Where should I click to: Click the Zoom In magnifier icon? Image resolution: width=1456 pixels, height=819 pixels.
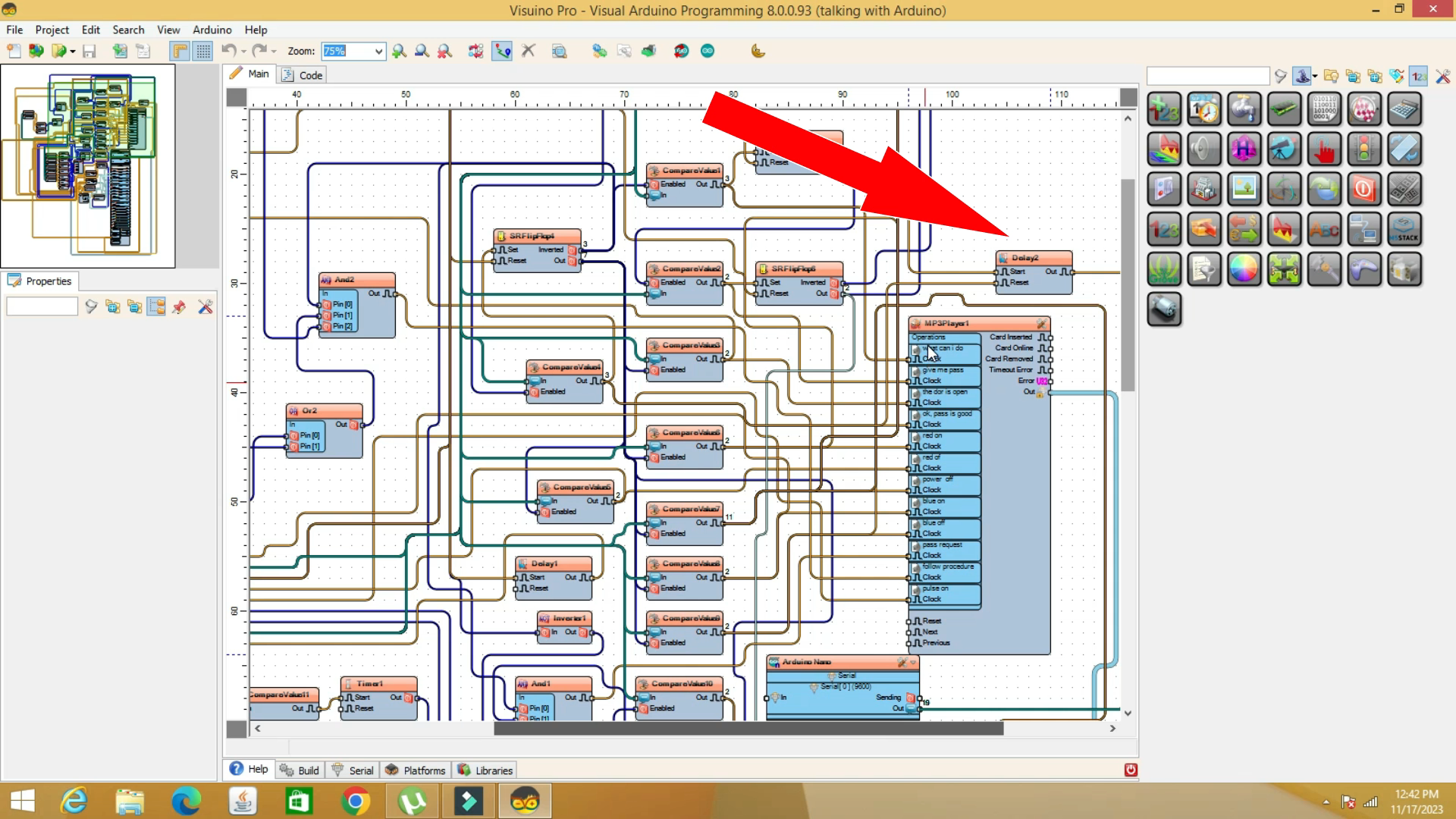pos(399,51)
